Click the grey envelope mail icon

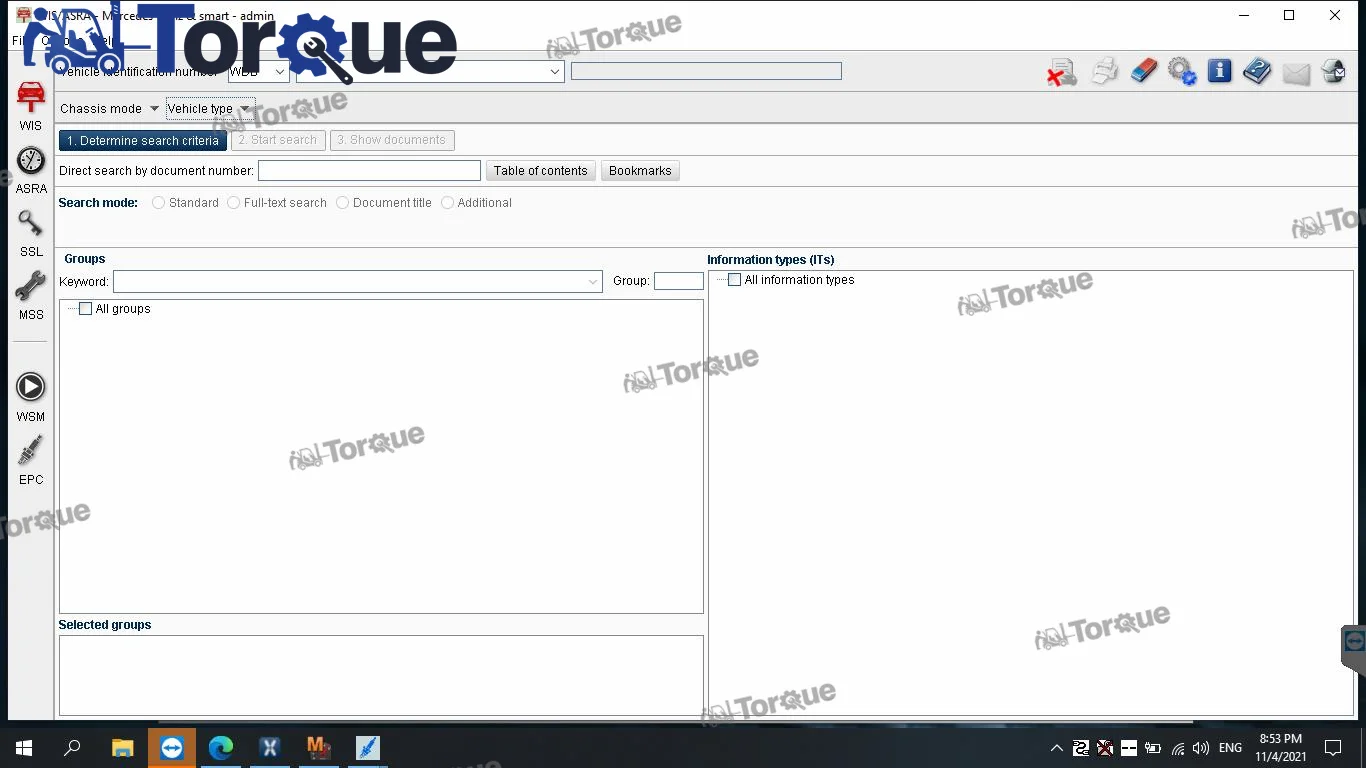[1296, 73]
